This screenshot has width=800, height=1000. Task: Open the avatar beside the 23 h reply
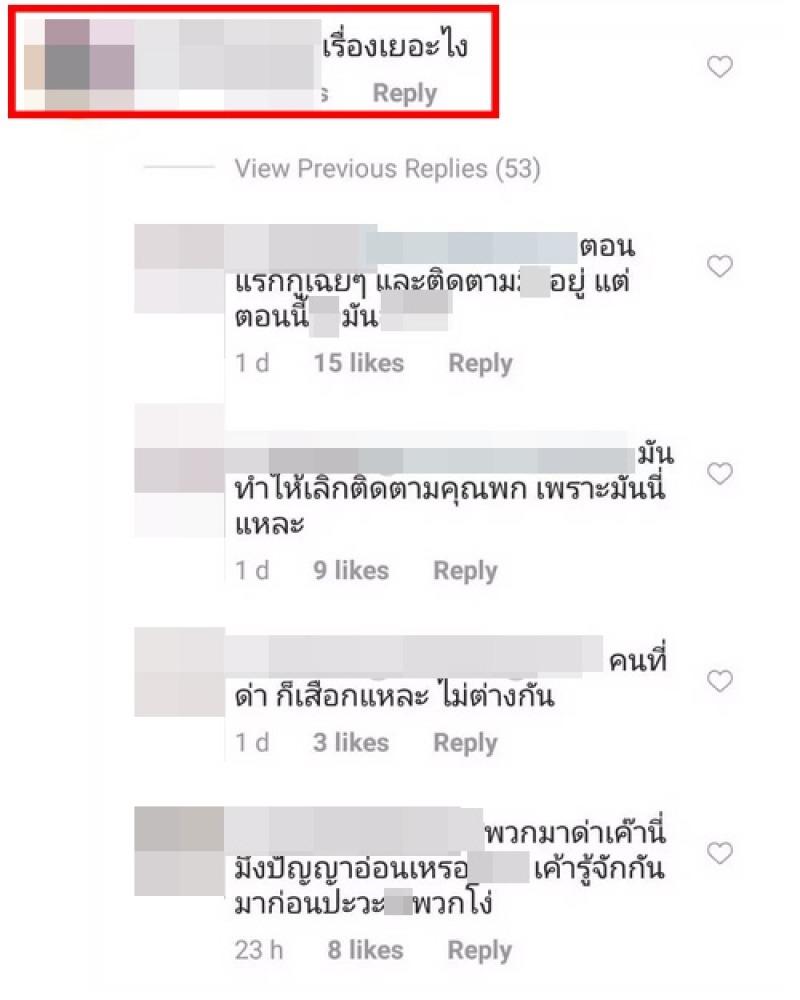pyautogui.click(x=179, y=851)
